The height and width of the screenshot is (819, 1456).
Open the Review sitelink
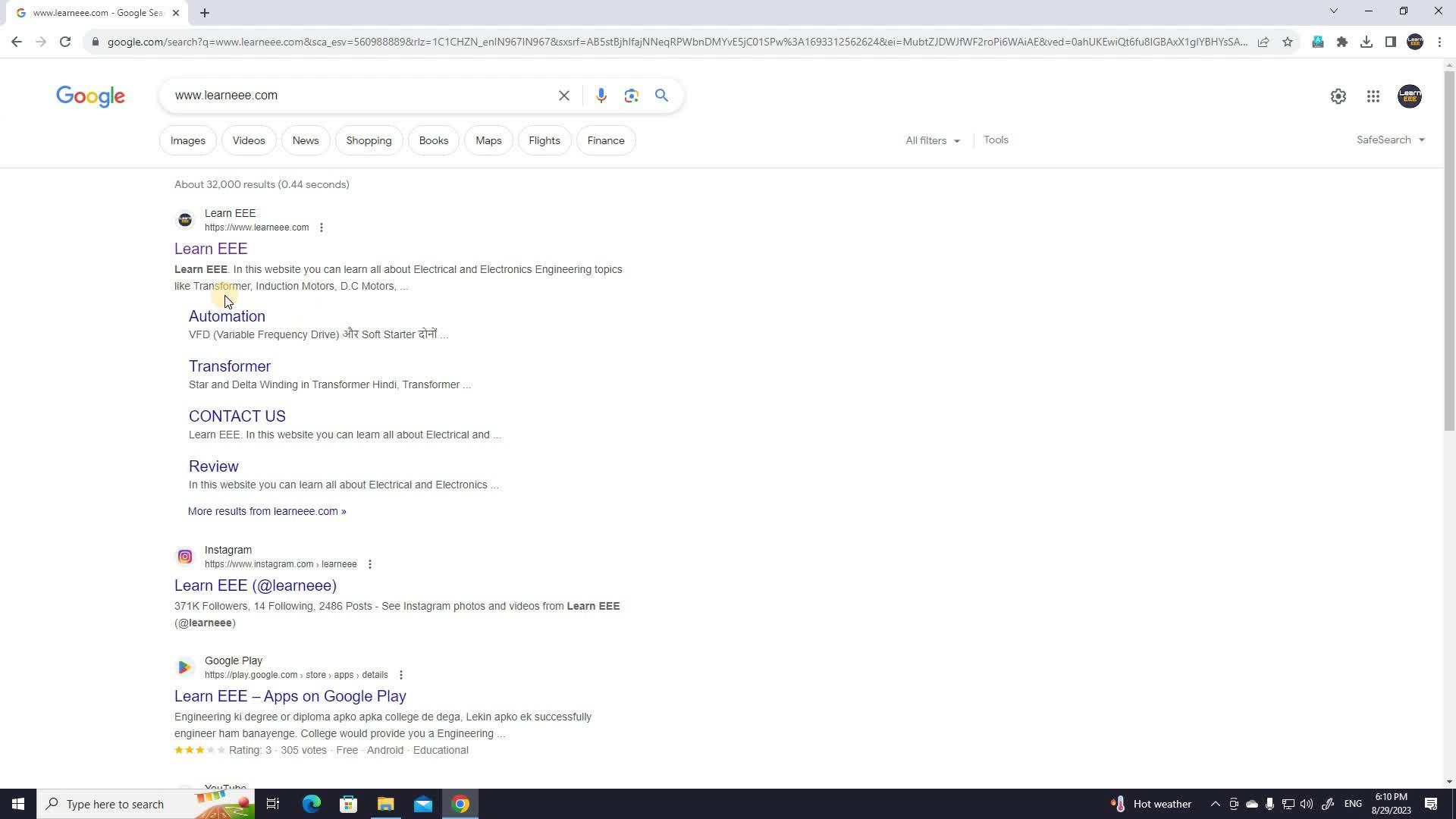click(x=214, y=466)
